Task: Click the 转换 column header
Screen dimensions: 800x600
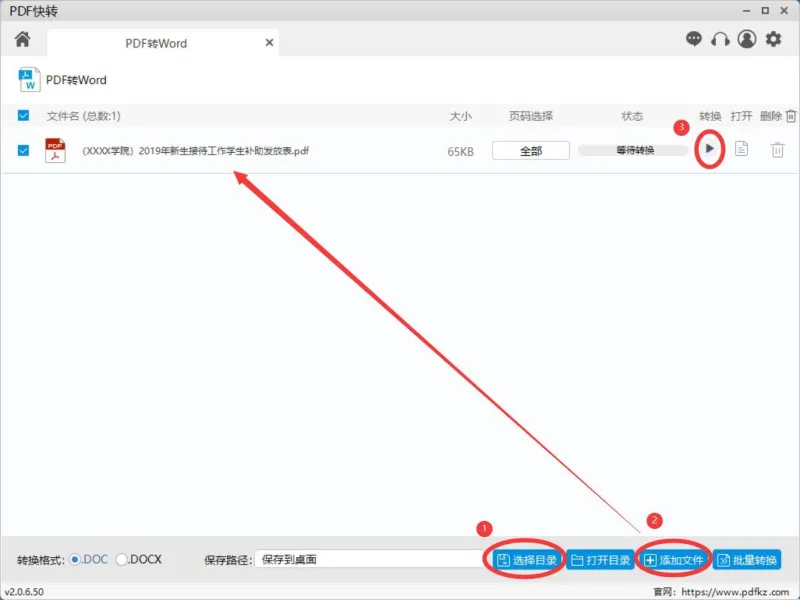Action: tap(710, 116)
